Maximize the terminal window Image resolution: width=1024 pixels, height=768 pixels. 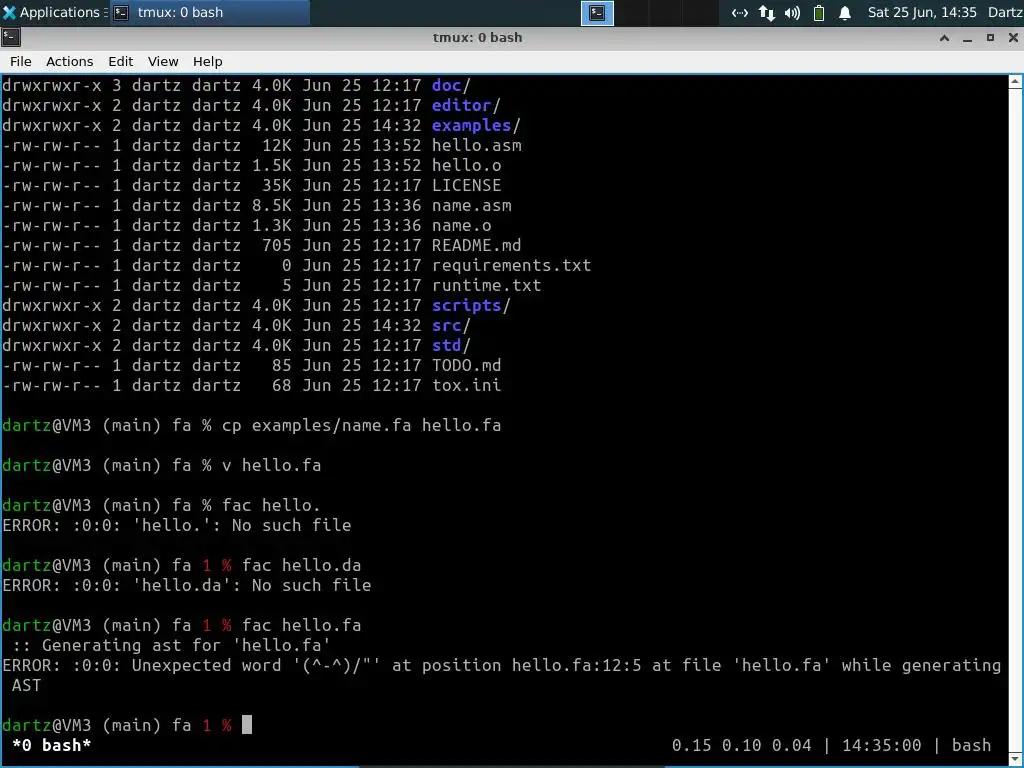tap(990, 38)
